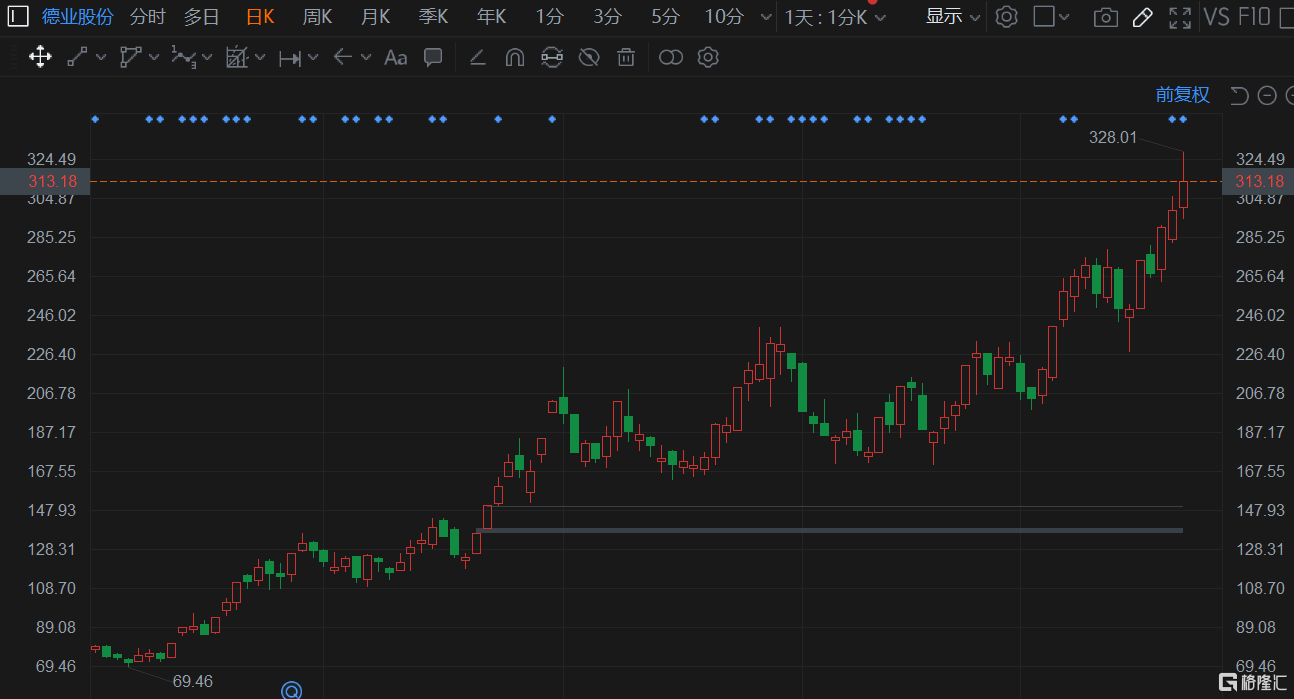This screenshot has width=1294, height=699.
Task: Select the comment bubble note tool
Action: click(x=433, y=57)
